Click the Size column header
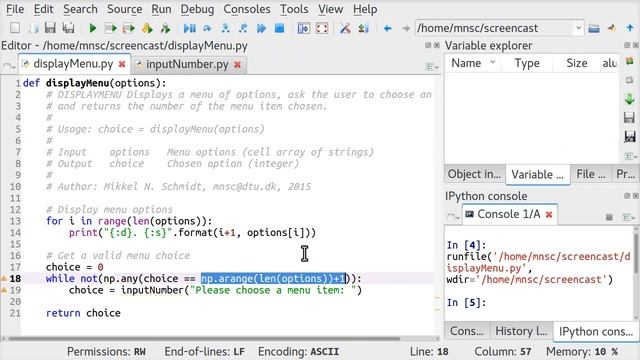The image size is (640, 360). (577, 63)
